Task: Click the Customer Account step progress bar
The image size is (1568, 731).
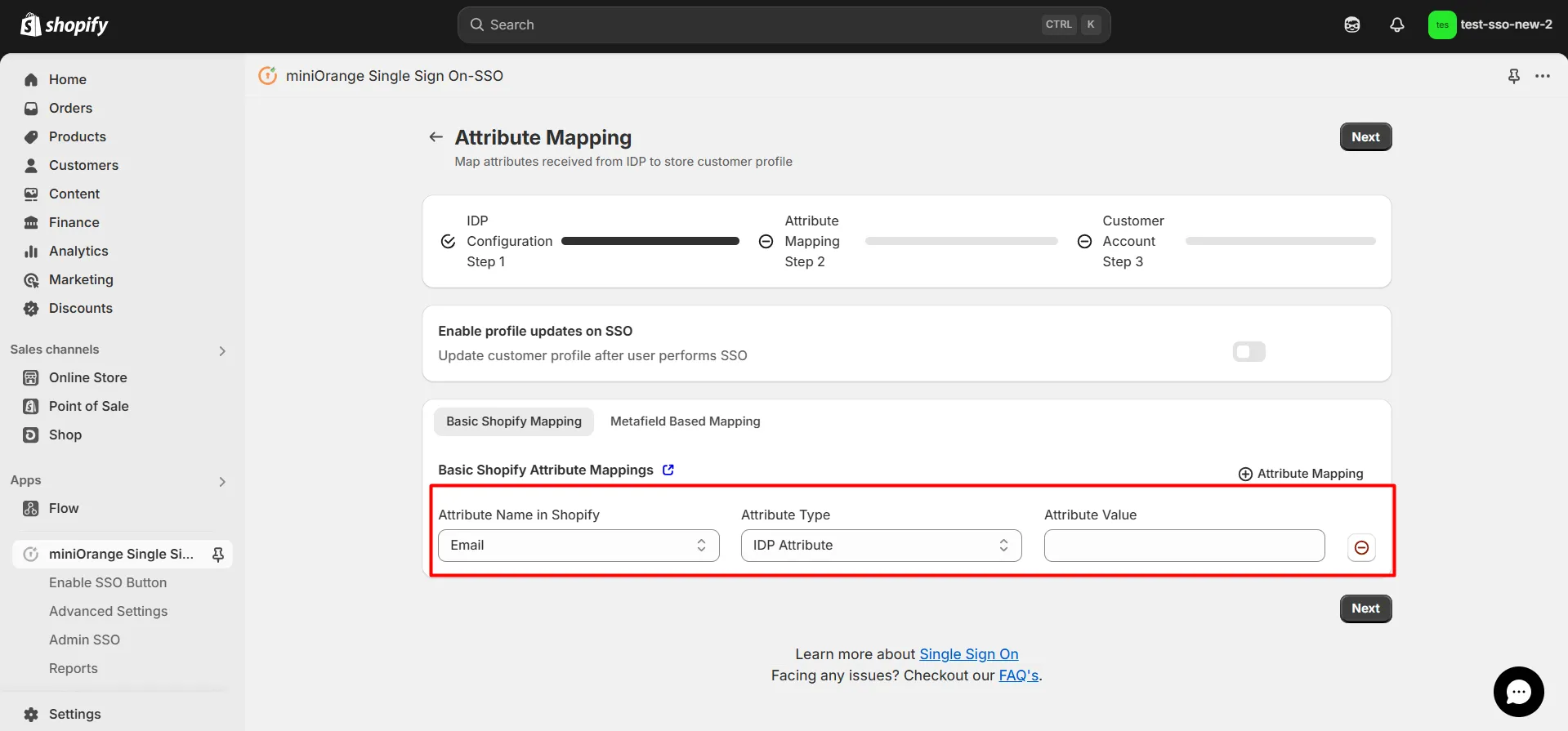Action: [1280, 241]
